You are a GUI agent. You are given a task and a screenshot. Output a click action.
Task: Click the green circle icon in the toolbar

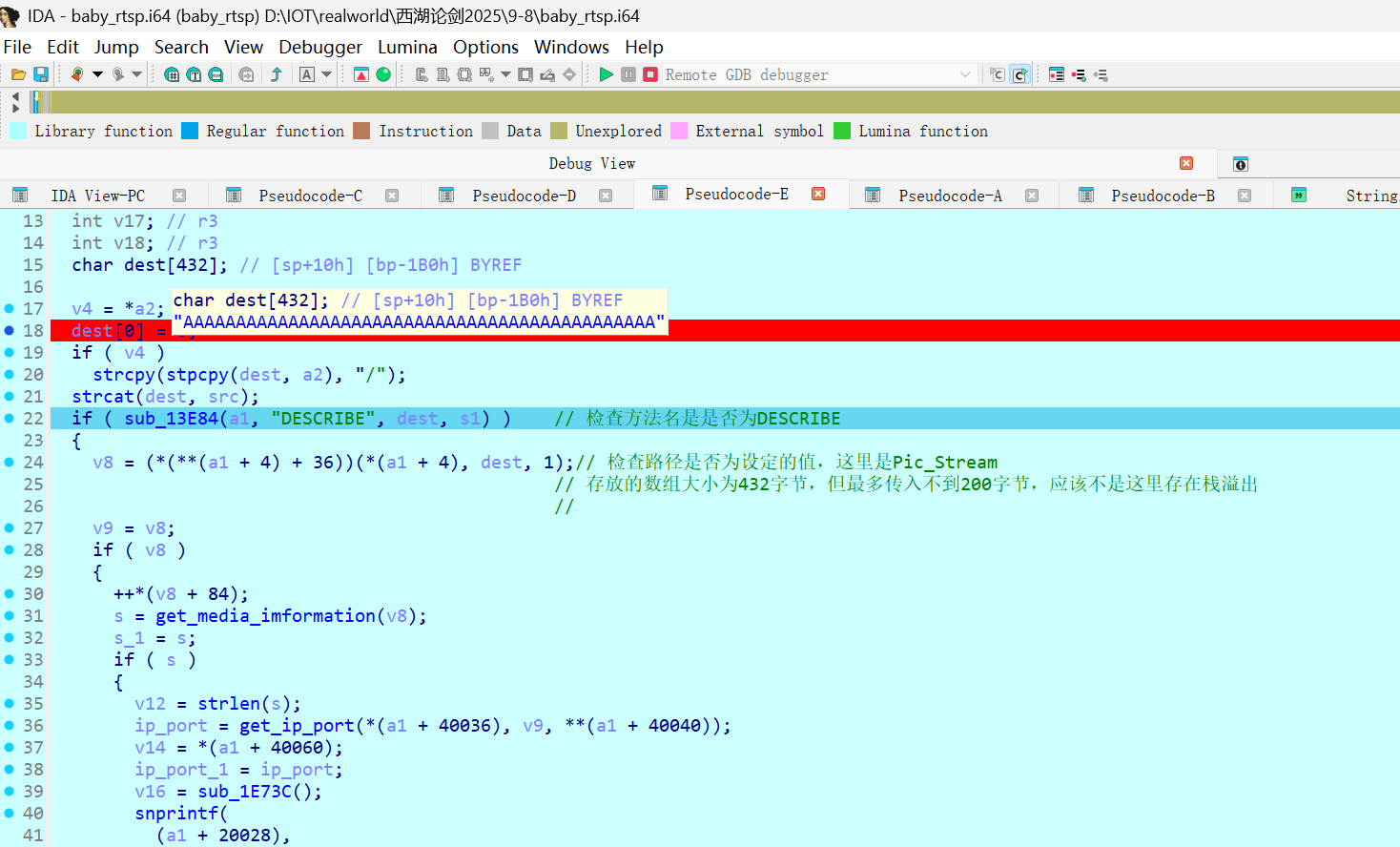(x=383, y=74)
